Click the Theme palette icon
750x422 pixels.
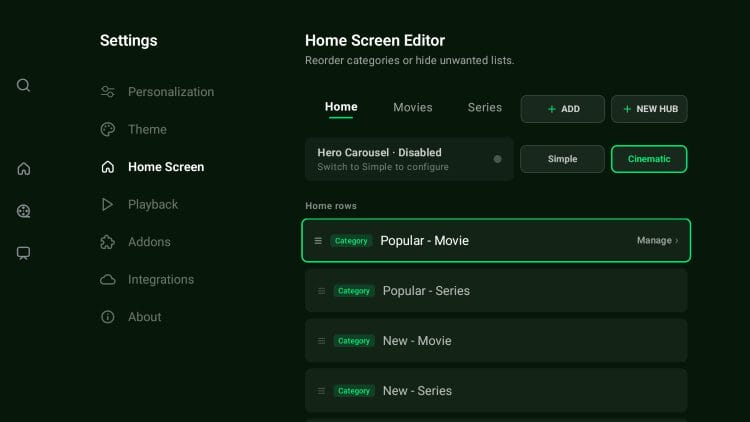(x=108, y=129)
